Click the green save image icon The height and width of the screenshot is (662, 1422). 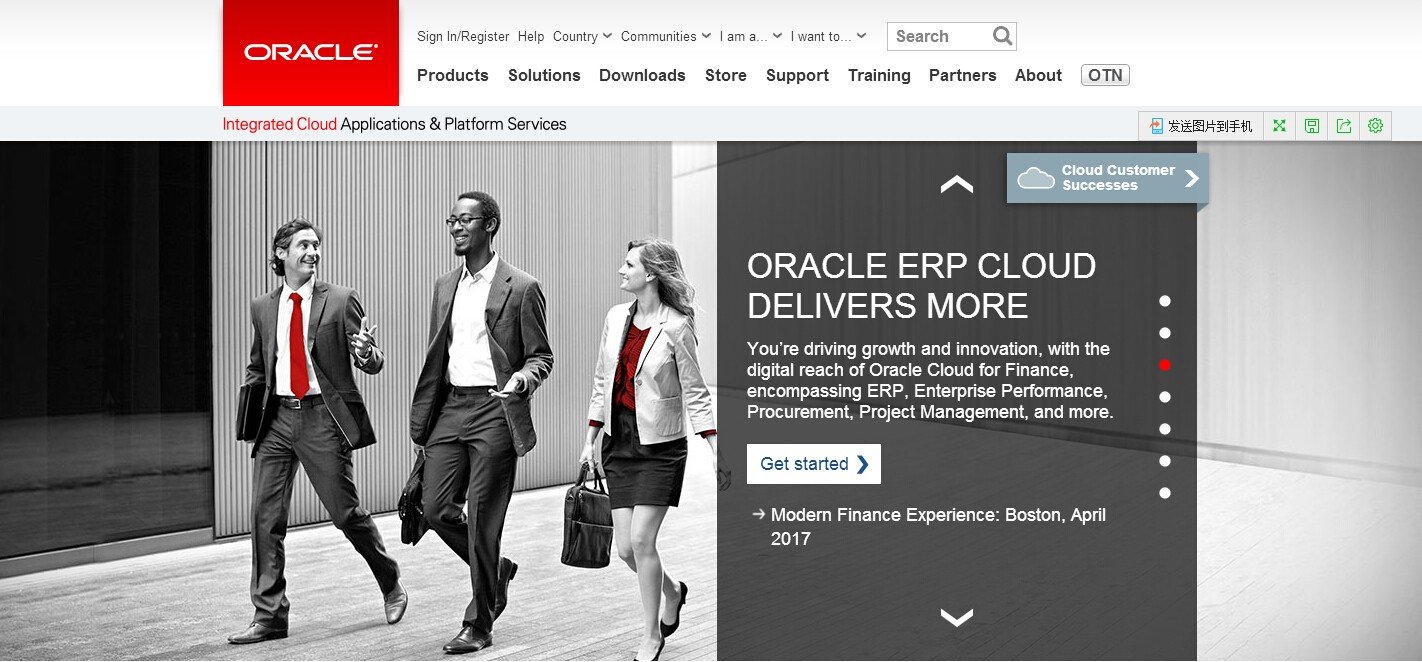click(1312, 126)
